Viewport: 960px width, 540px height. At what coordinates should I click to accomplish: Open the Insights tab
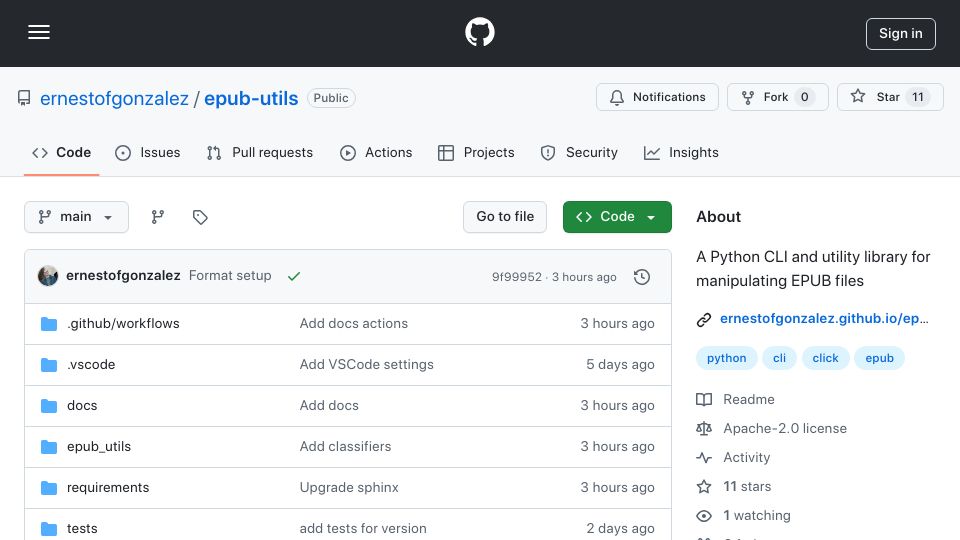point(681,152)
